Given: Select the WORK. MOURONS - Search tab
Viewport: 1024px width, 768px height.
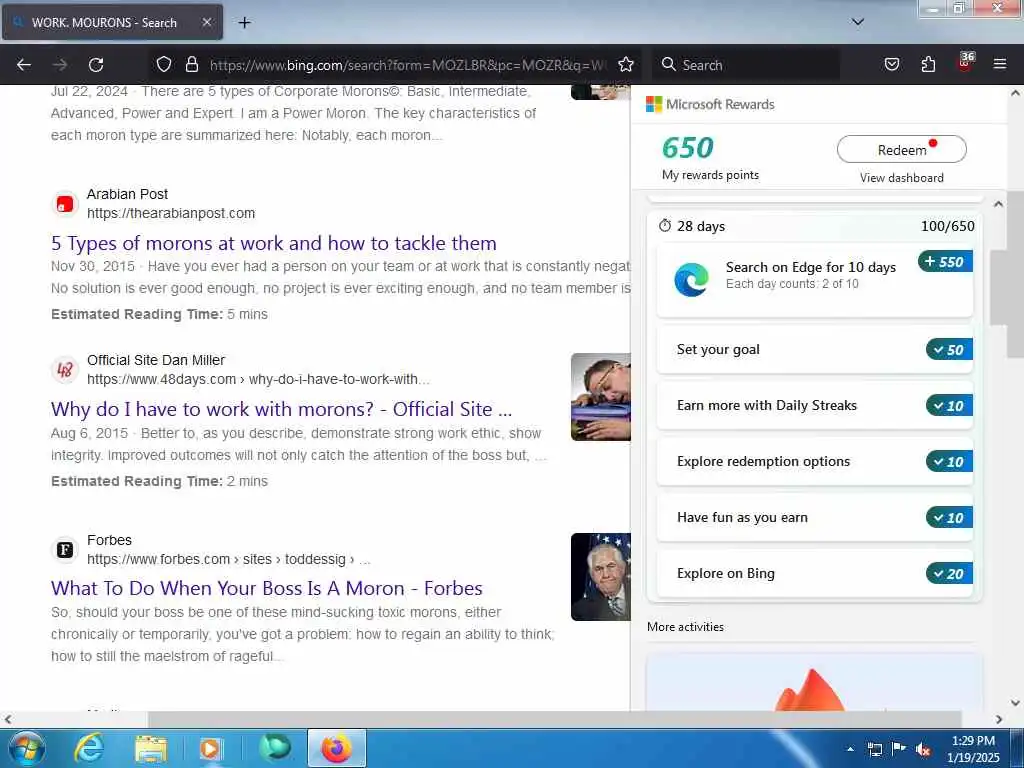Looking at the screenshot, I should (x=112, y=22).
